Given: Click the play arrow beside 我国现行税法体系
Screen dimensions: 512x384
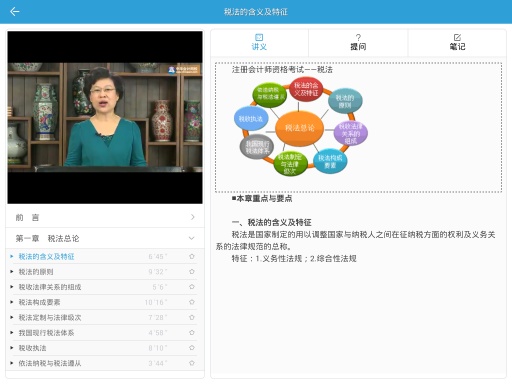Looking at the screenshot, I should click(x=12, y=333).
